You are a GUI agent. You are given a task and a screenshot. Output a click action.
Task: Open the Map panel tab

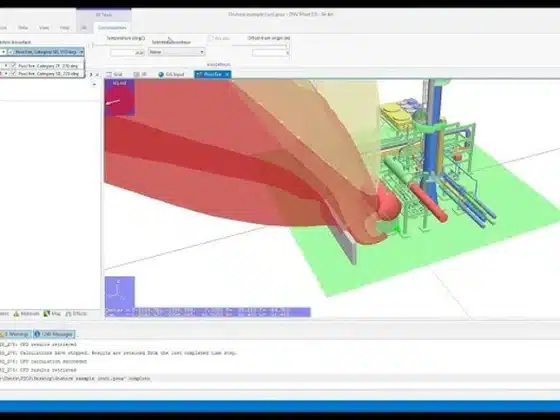[x=52, y=314]
